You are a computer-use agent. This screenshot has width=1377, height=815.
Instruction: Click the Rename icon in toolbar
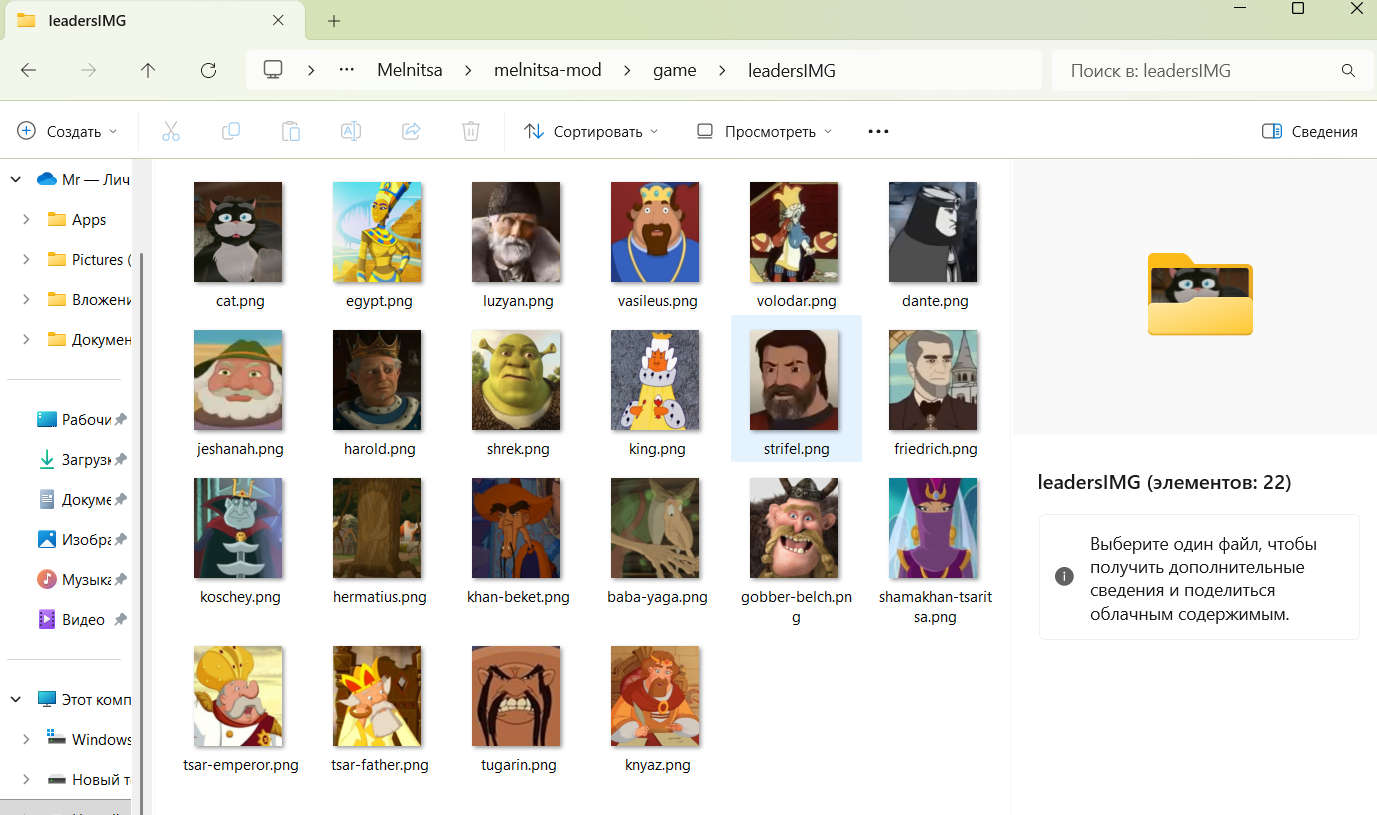pyautogui.click(x=350, y=131)
